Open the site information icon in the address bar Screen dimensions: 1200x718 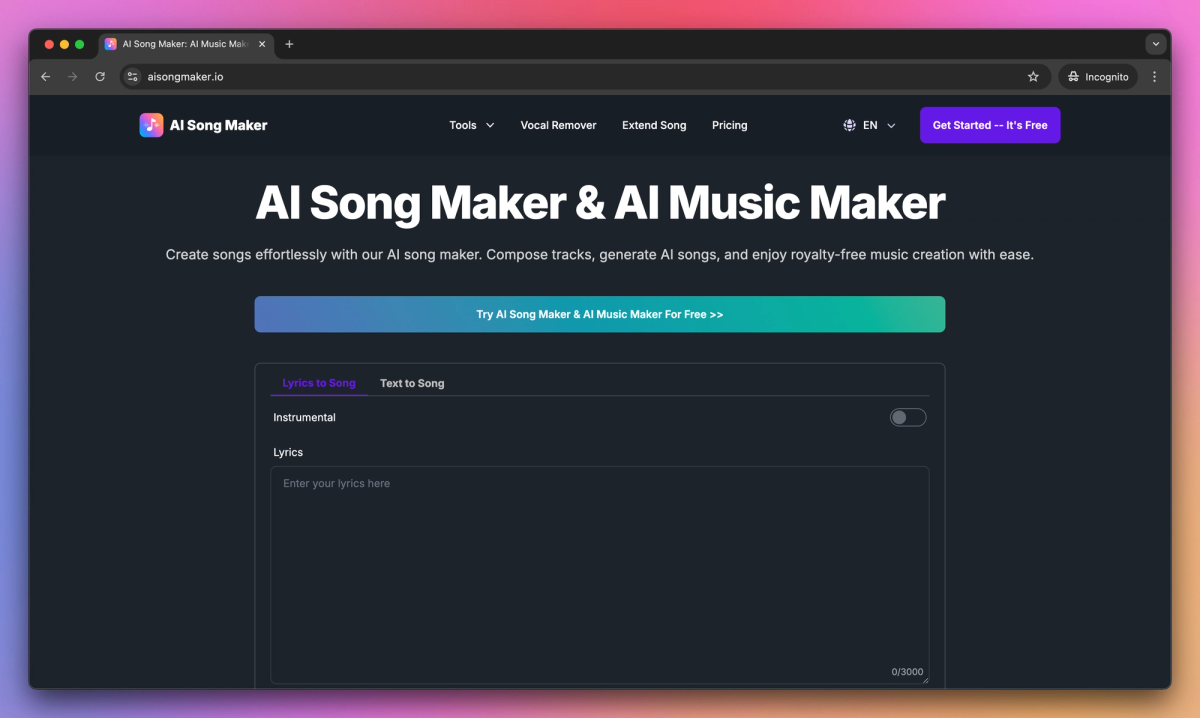pyautogui.click(x=132, y=77)
